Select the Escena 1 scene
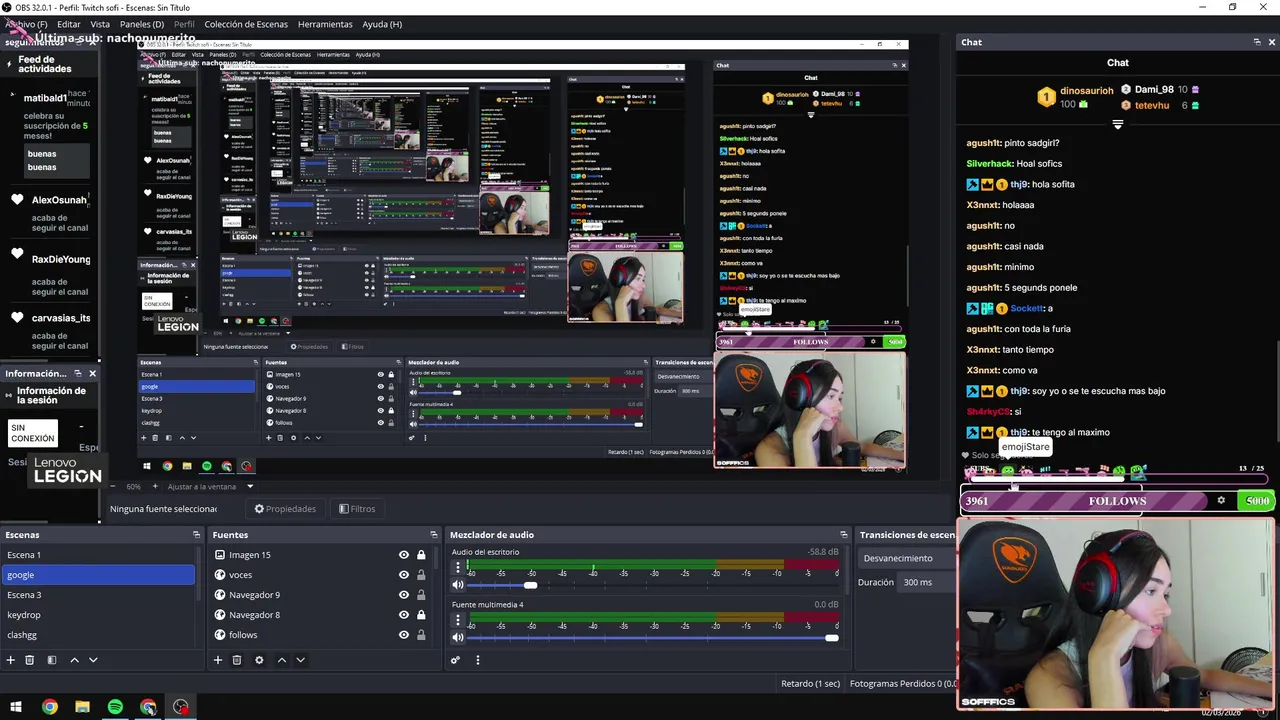 (x=98, y=555)
